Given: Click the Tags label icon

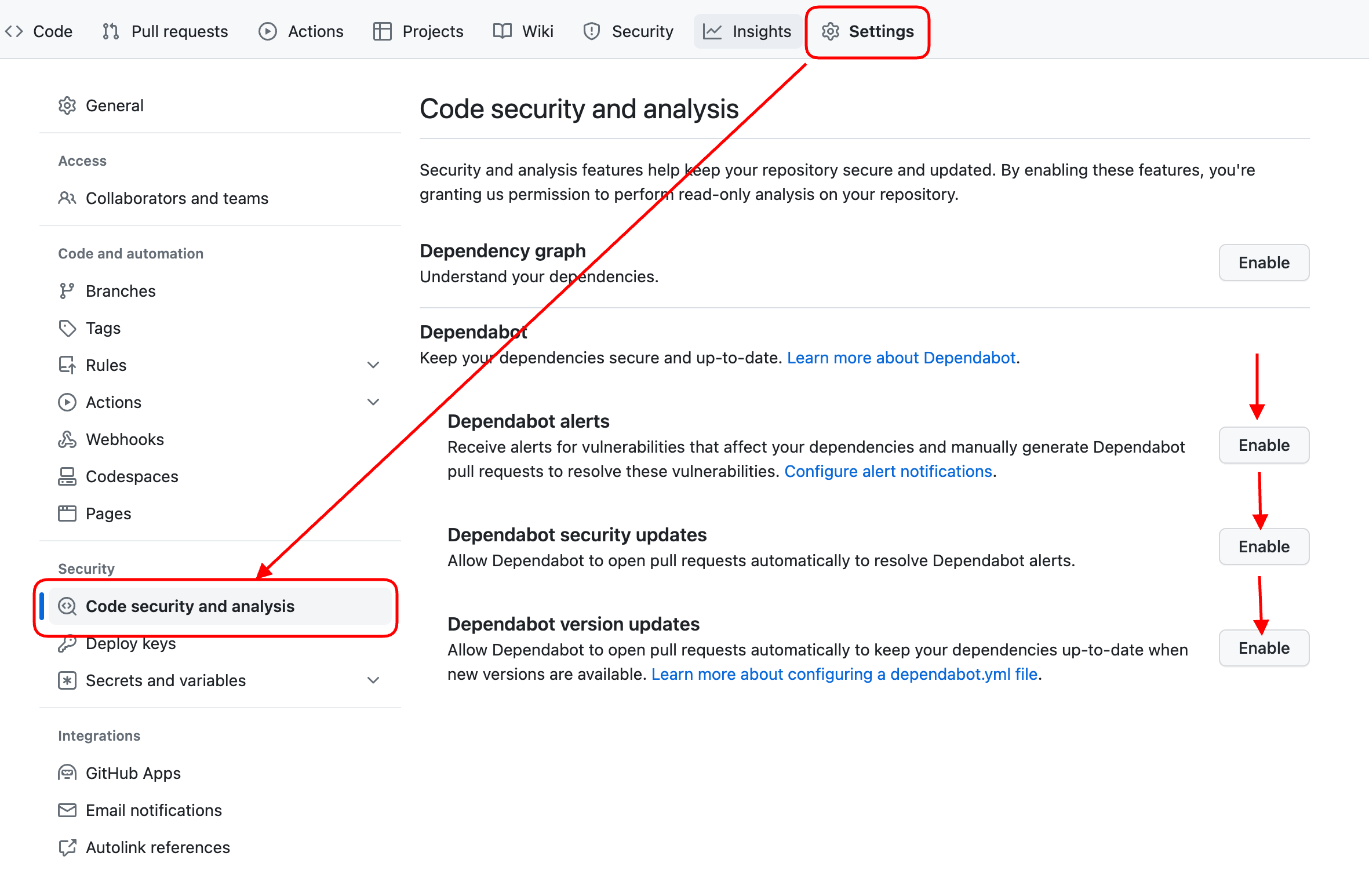Looking at the screenshot, I should click(x=67, y=328).
